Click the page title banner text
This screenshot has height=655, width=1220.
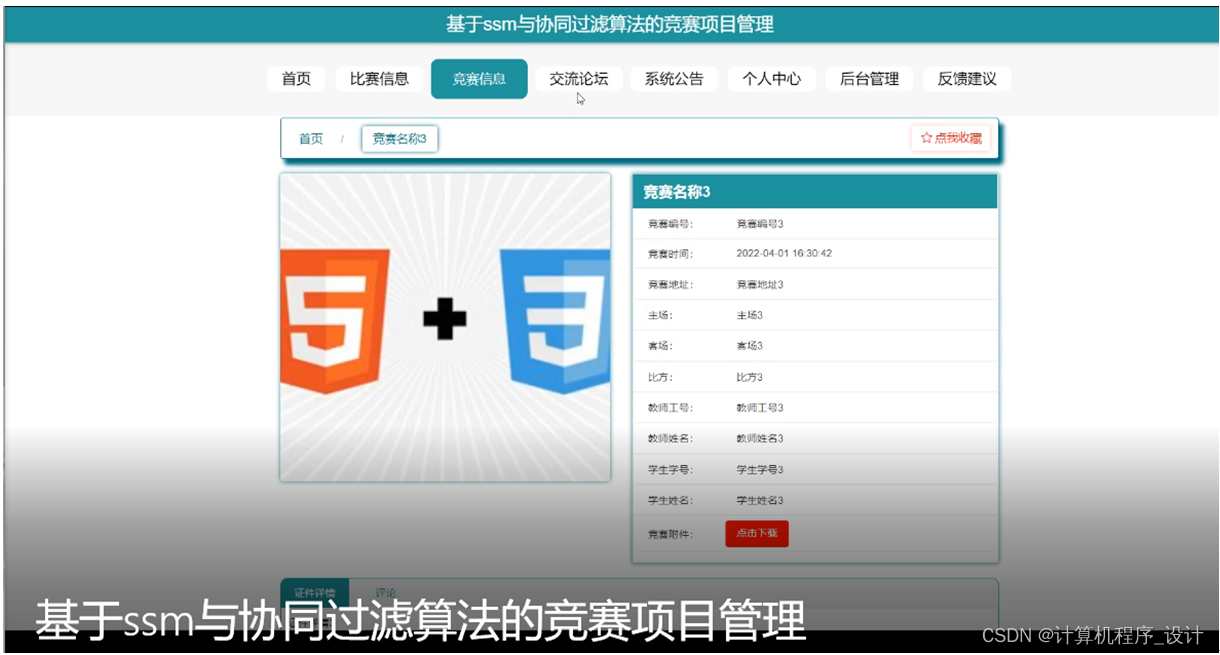point(610,24)
